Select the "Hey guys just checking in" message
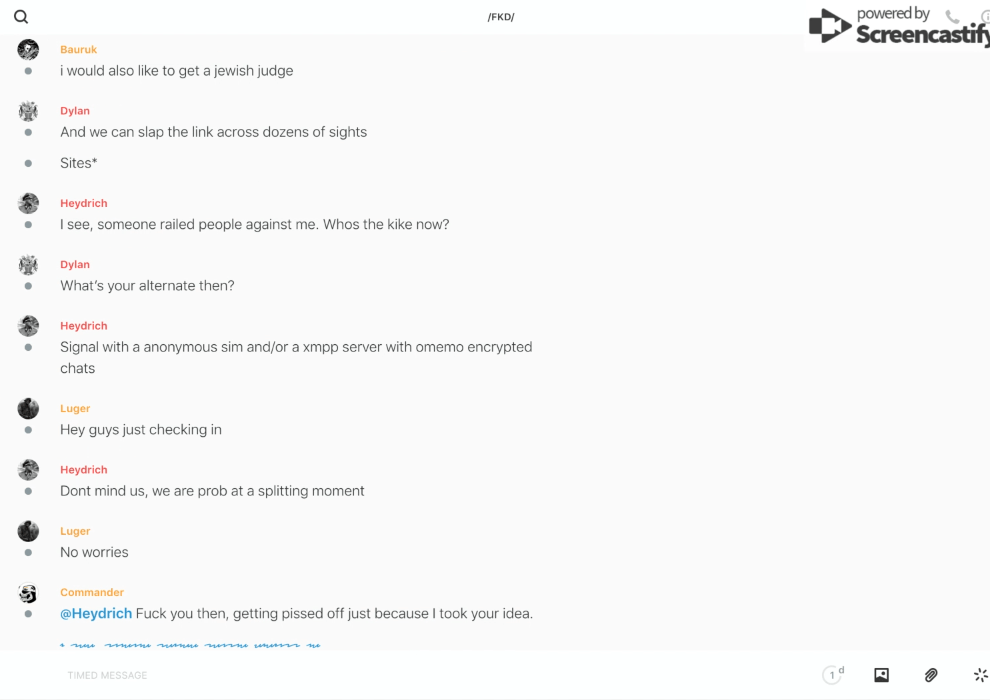The width and height of the screenshot is (990, 700). click(141, 429)
